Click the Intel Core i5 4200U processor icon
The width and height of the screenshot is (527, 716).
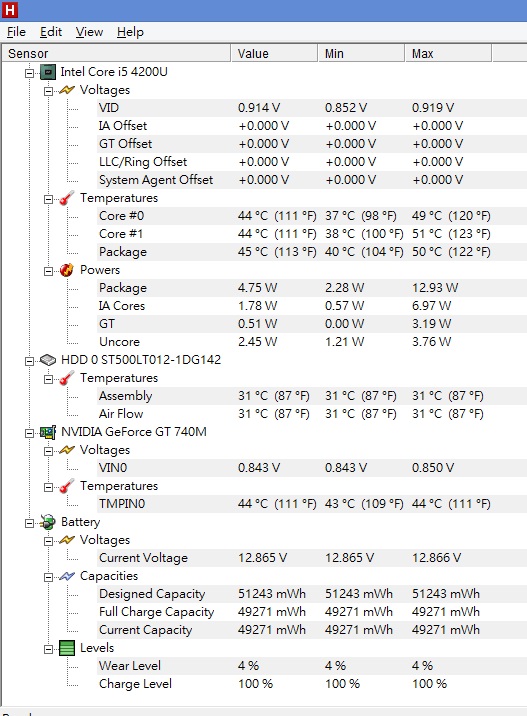[48, 72]
